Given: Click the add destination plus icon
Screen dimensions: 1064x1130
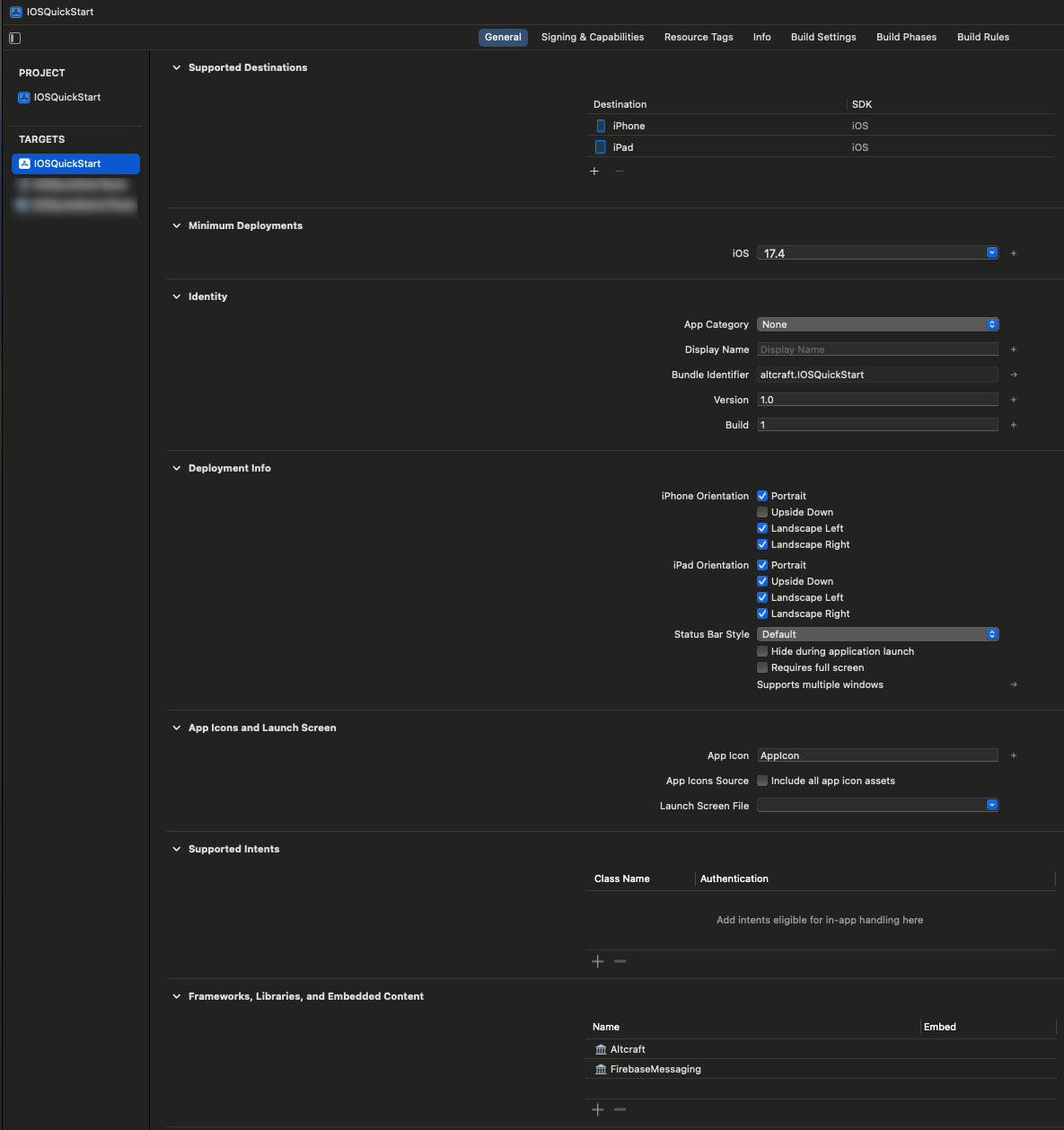Looking at the screenshot, I should (x=594, y=172).
